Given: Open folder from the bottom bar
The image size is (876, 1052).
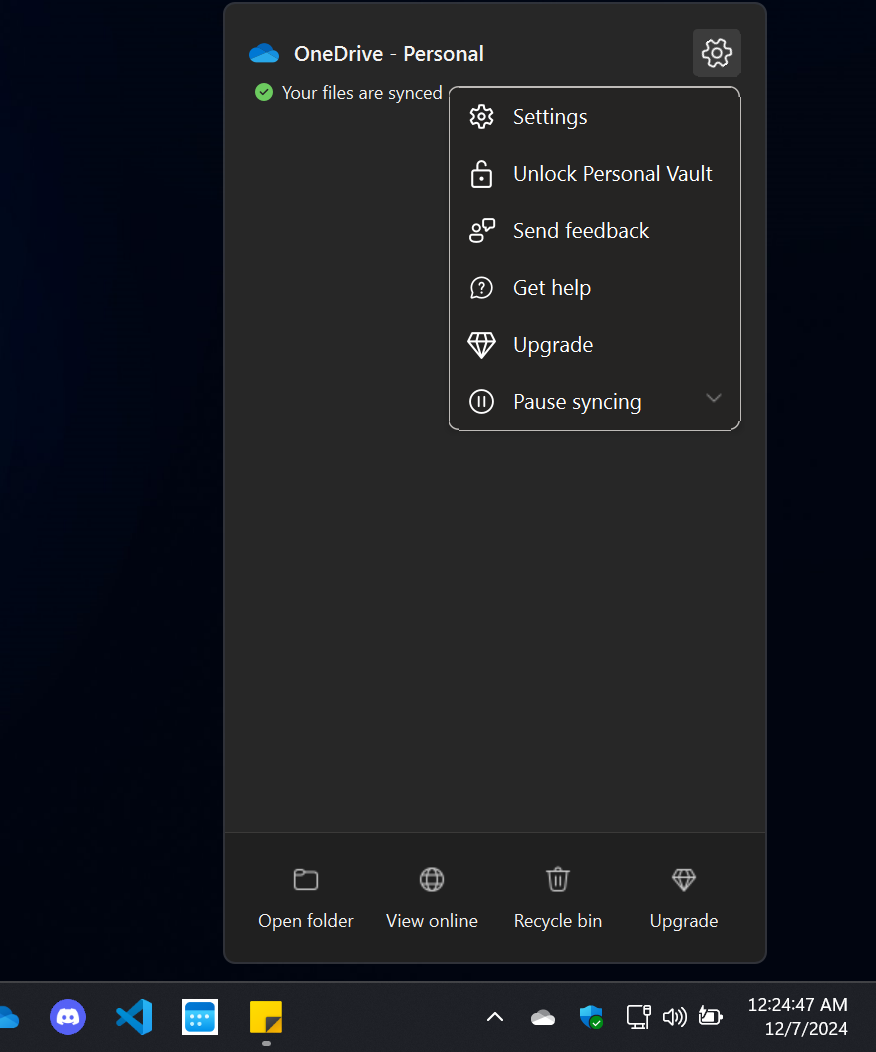Looking at the screenshot, I should [306, 898].
